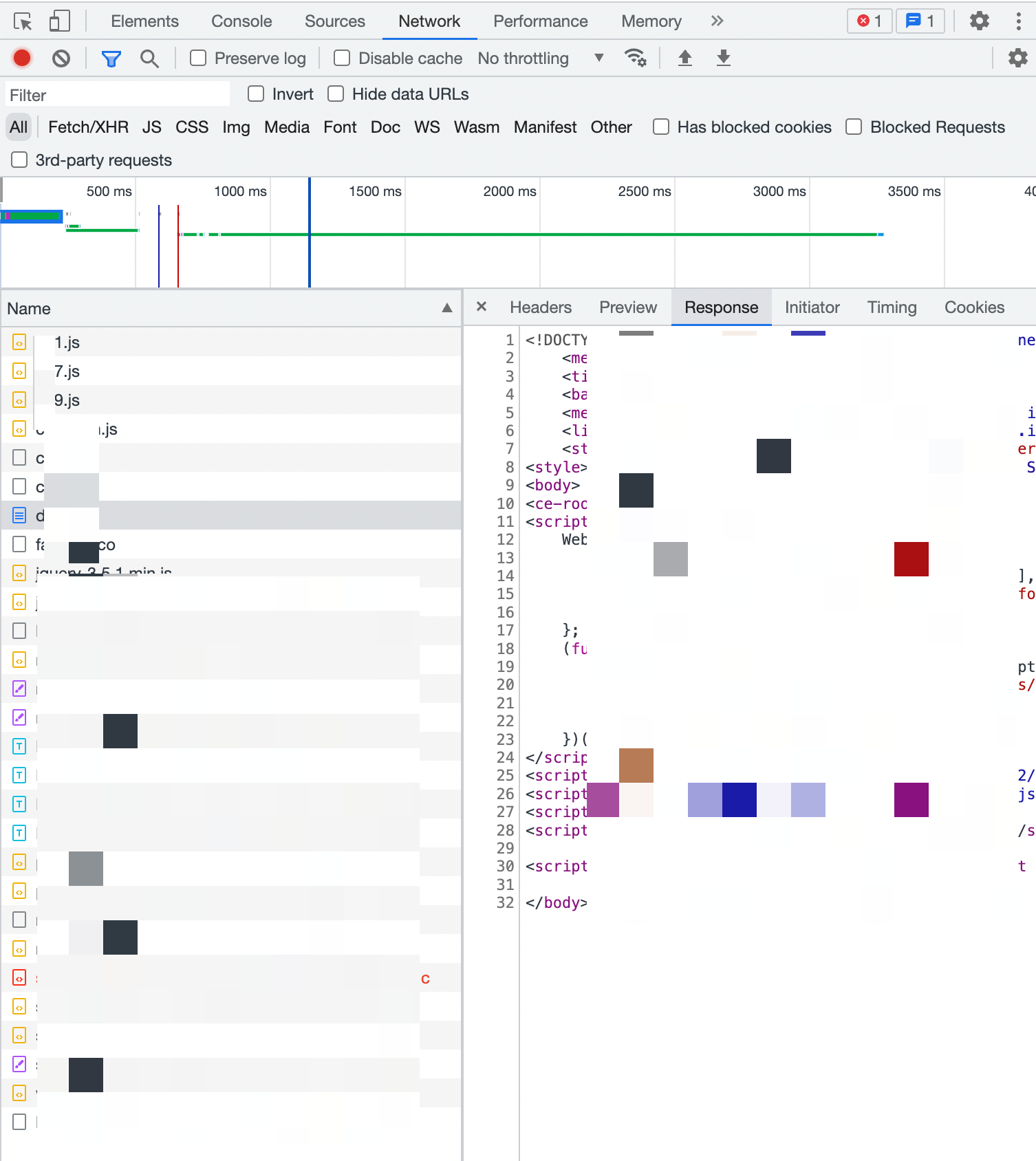Screen dimensions: 1036x1161
Task: Enable Disable cache checkbox
Action: (342, 58)
